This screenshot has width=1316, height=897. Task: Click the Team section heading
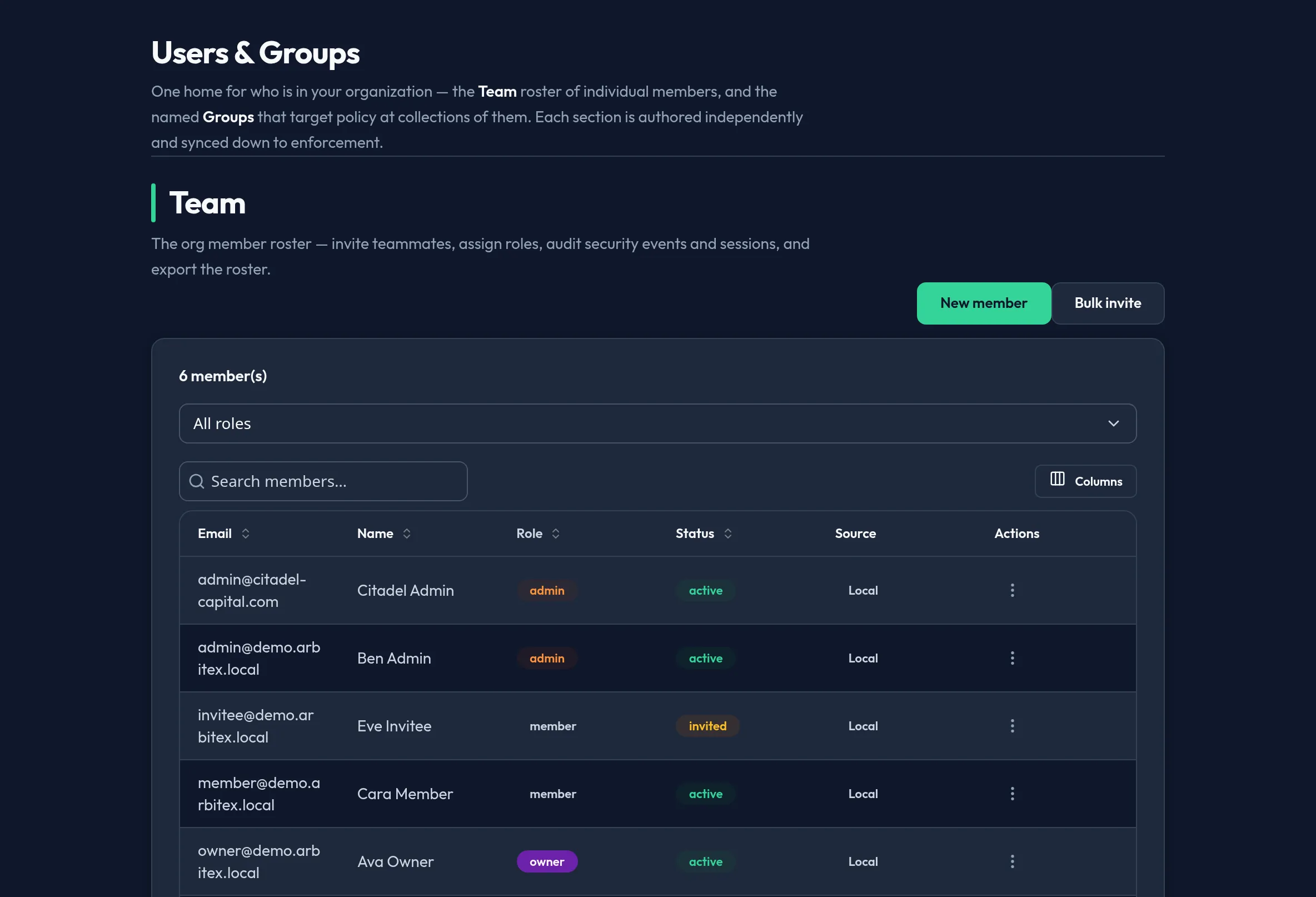(x=207, y=203)
